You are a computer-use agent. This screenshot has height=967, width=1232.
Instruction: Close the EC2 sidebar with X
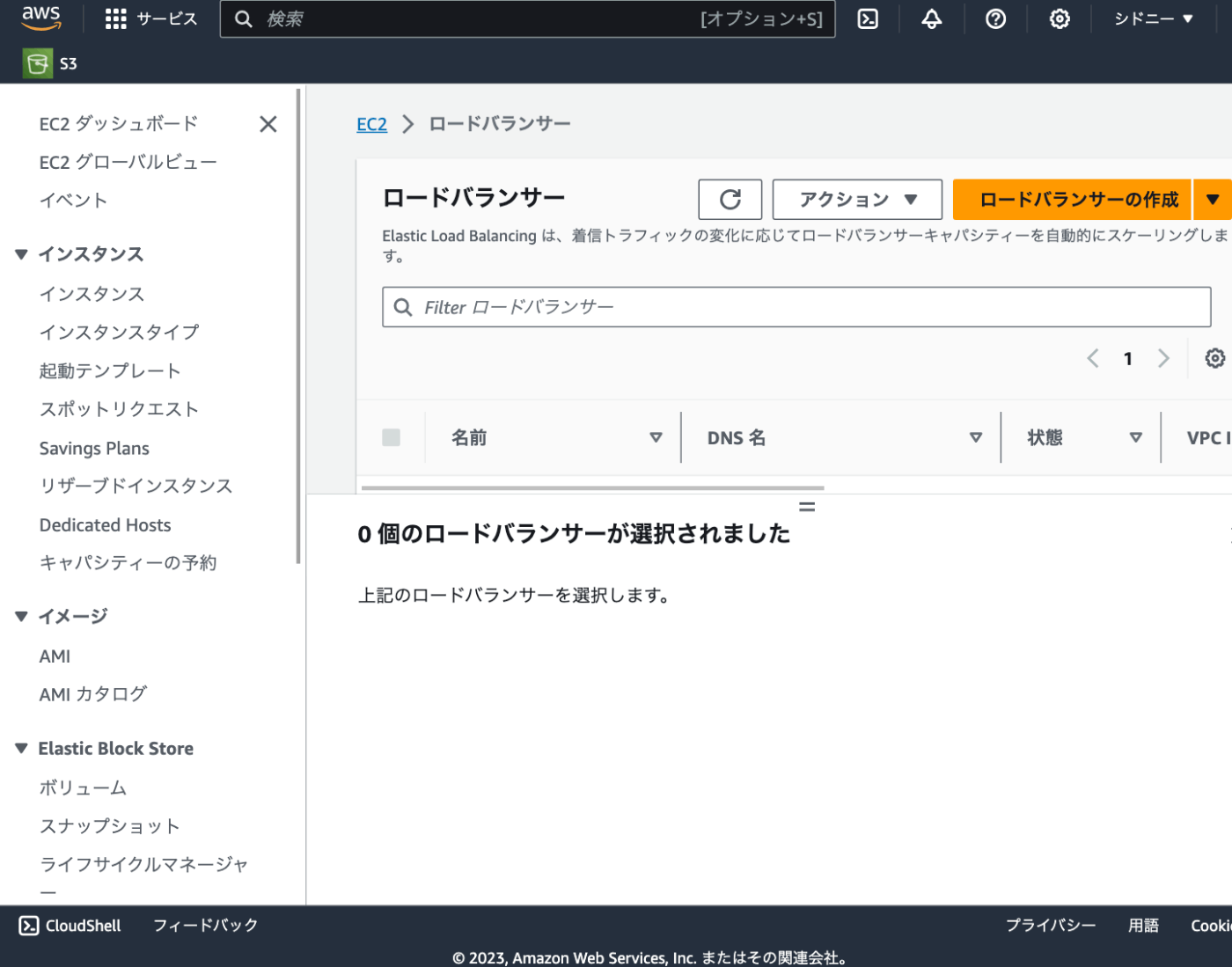268,124
